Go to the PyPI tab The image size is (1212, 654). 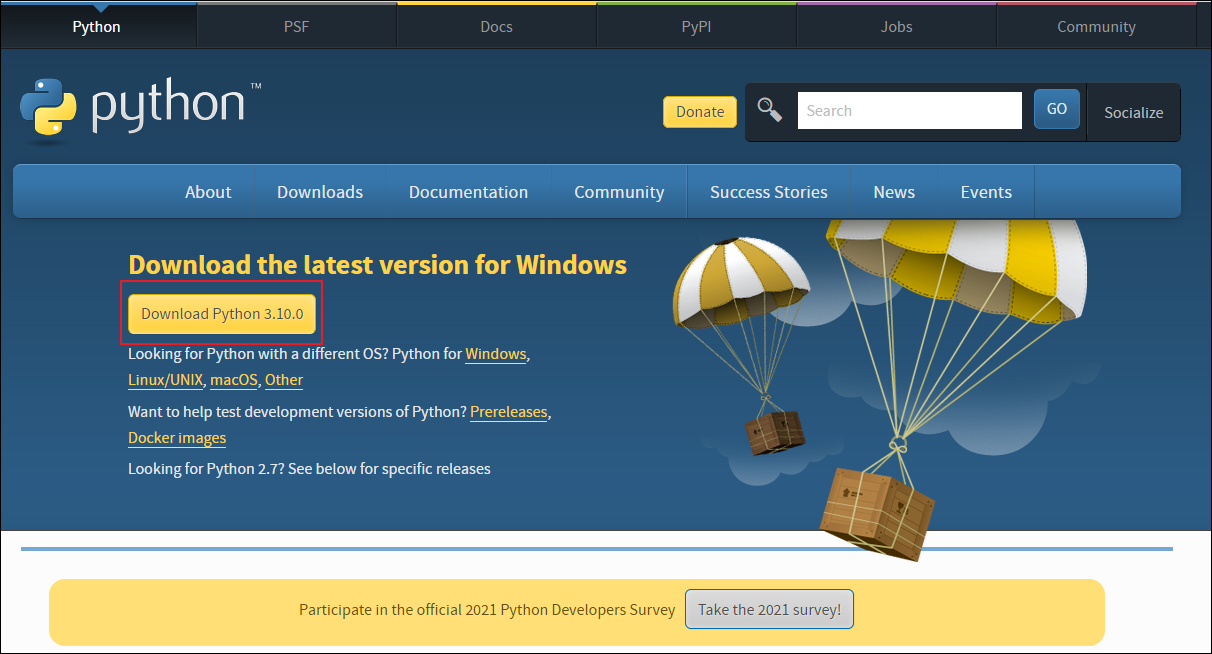pyautogui.click(x=697, y=27)
